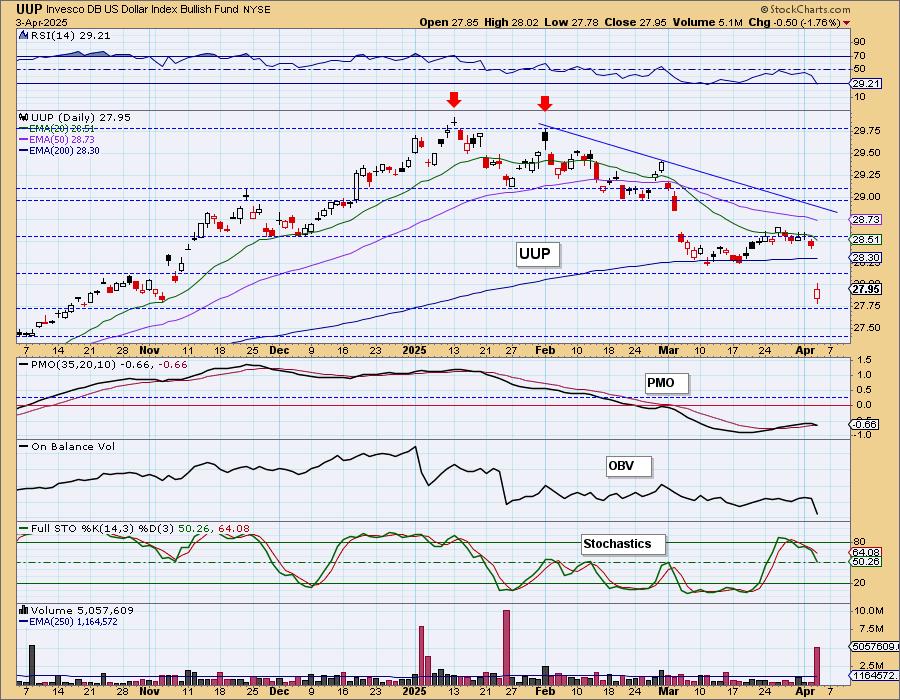
Task: Click Nov on the price chart date axis
Action: (x=149, y=351)
